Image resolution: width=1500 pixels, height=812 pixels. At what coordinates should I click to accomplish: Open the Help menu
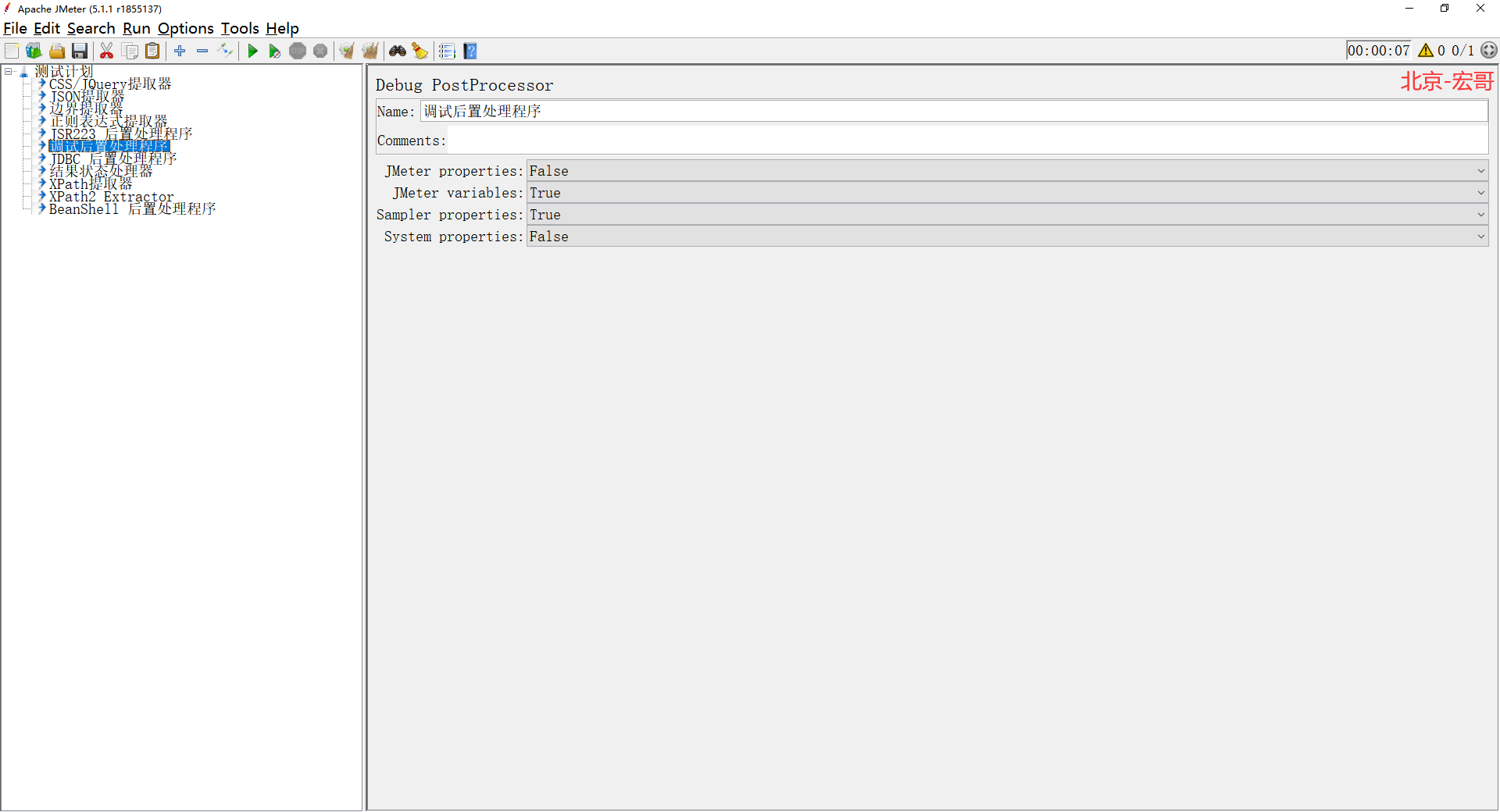click(x=282, y=28)
